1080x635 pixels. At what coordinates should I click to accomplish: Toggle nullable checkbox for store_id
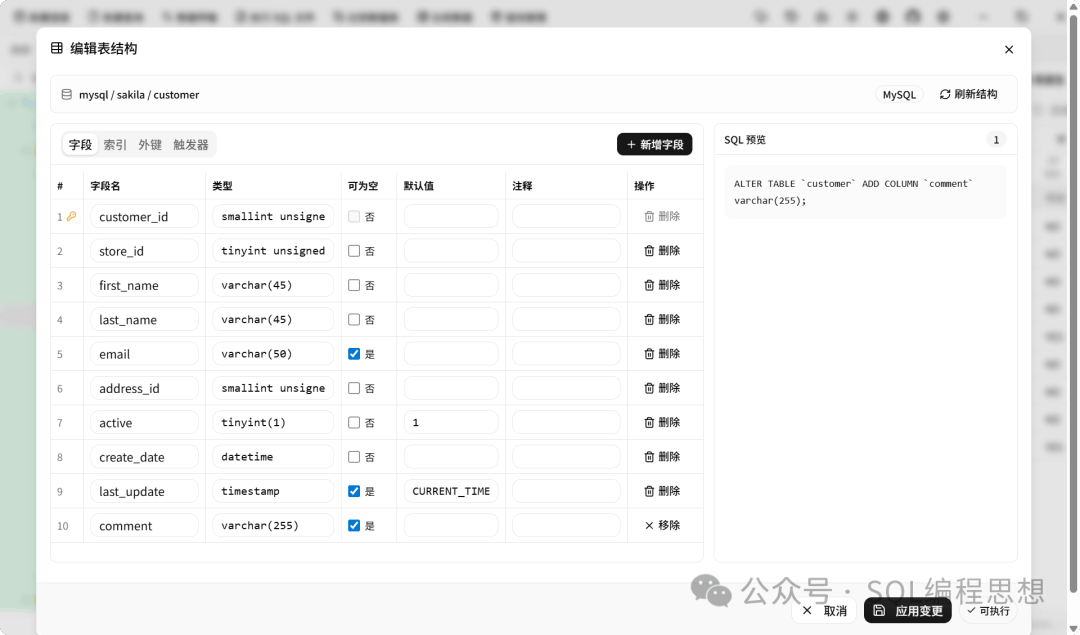tap(354, 251)
